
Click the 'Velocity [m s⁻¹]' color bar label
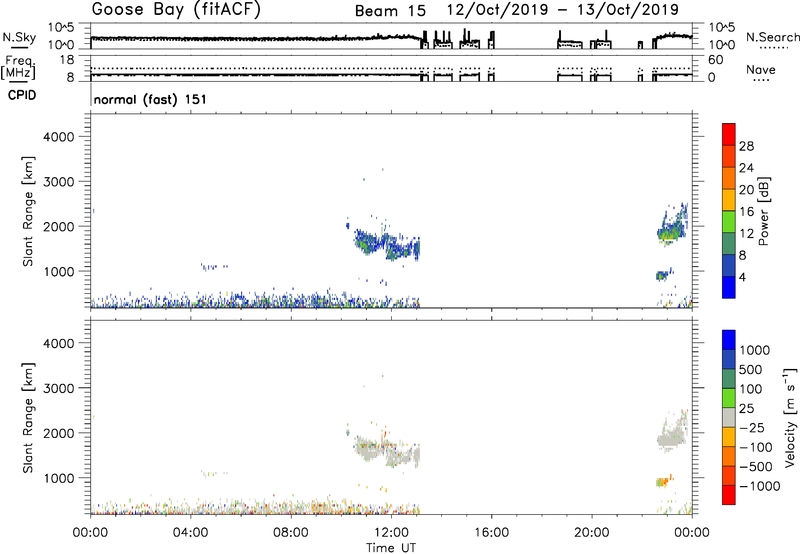point(790,417)
